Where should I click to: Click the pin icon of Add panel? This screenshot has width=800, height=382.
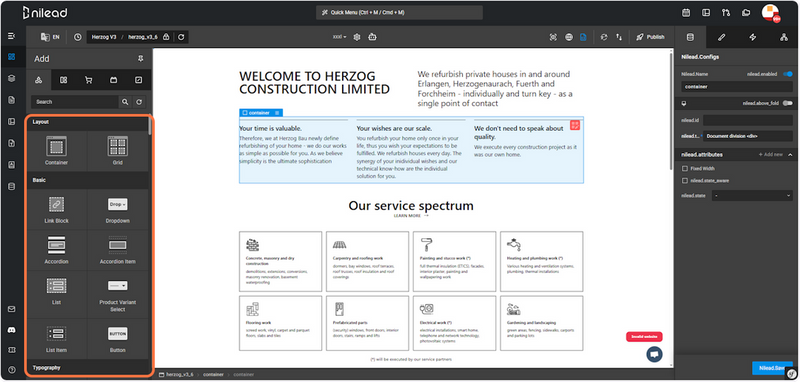click(x=141, y=59)
